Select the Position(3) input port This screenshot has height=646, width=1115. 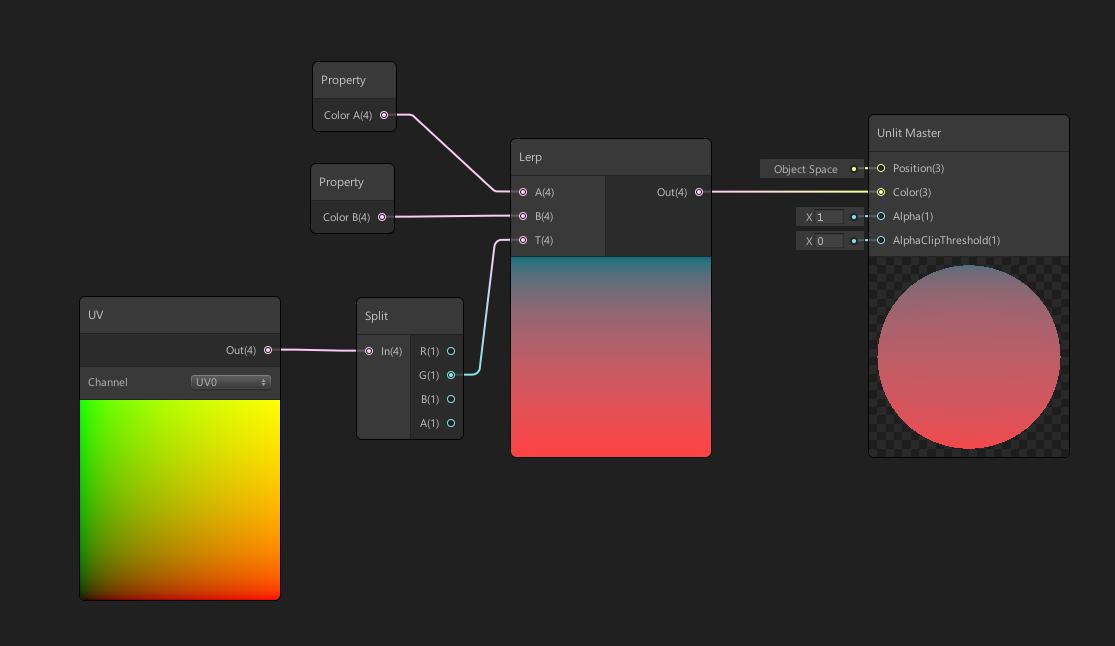tap(881, 168)
